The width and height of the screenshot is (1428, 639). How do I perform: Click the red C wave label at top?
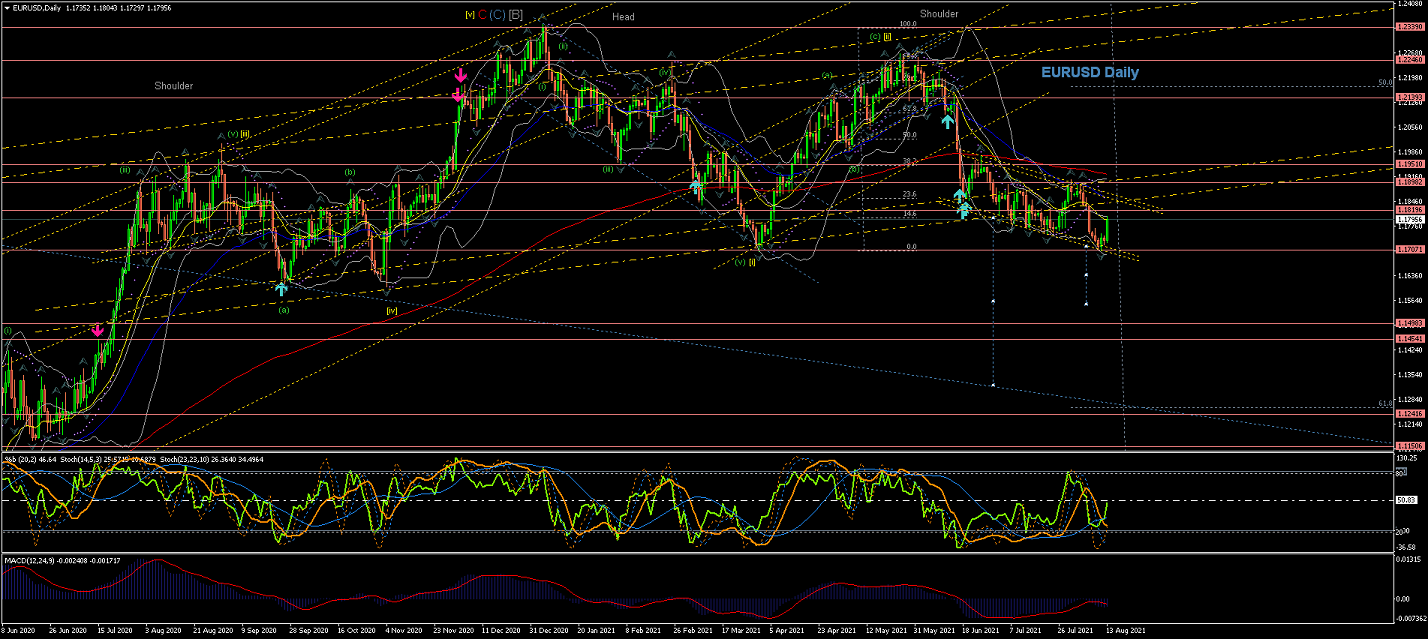483,14
